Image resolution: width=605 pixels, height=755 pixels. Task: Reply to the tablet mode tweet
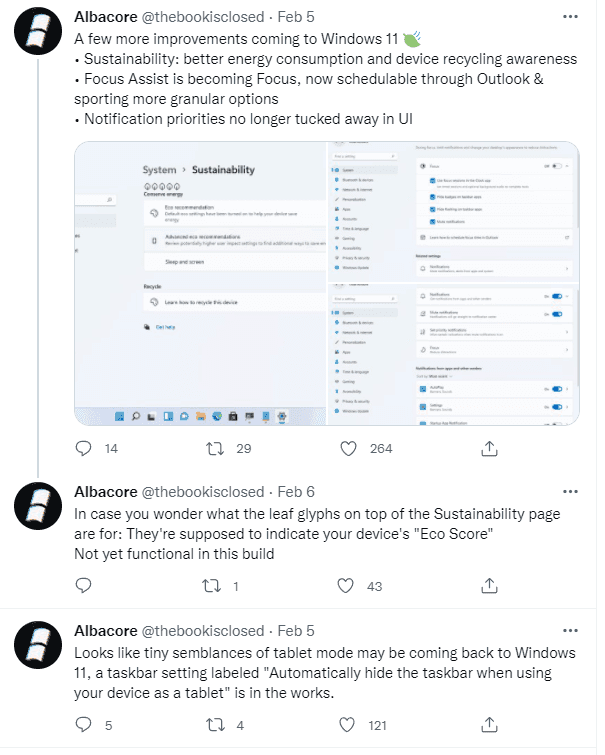point(83,724)
